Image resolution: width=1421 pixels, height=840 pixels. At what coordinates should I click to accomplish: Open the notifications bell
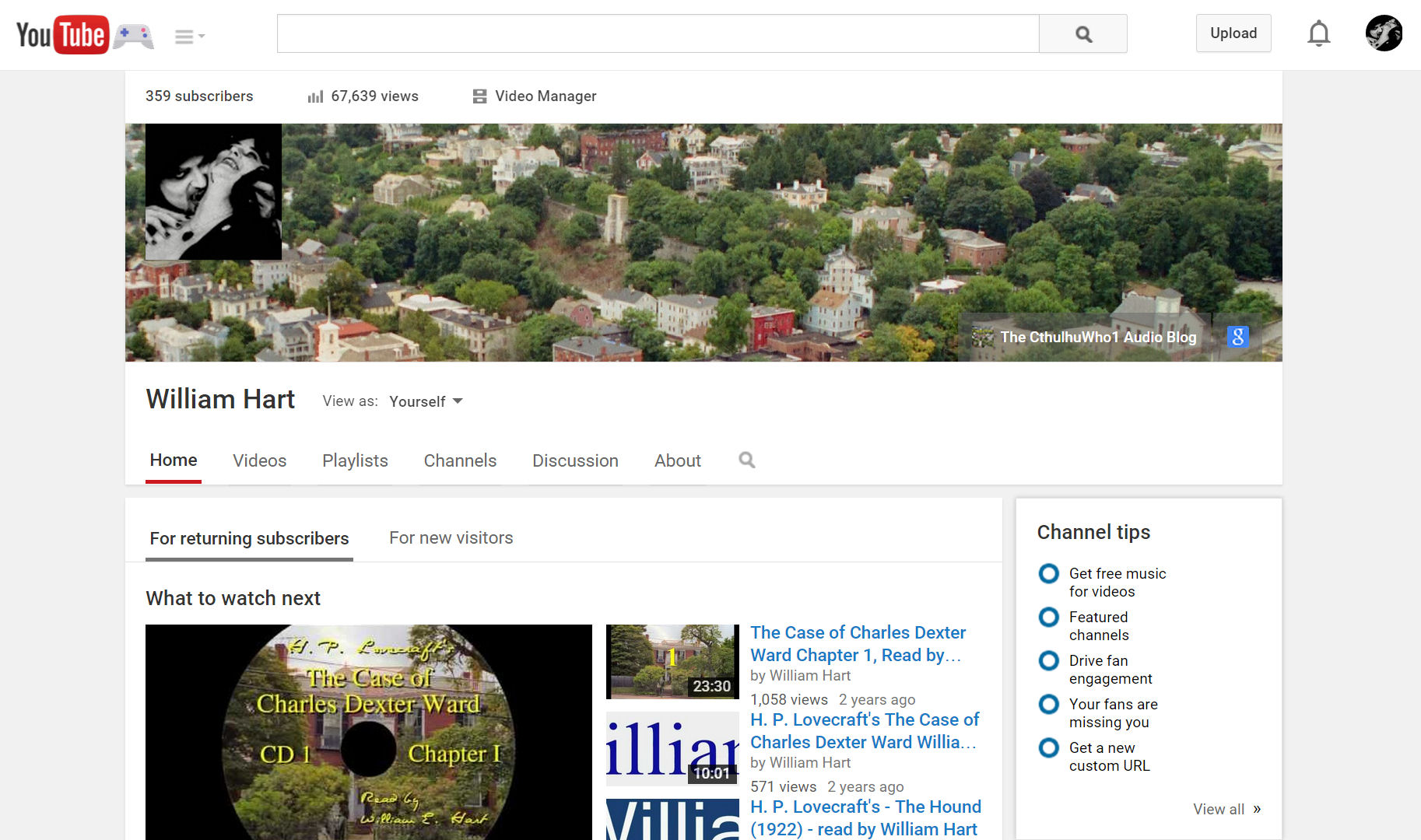click(x=1318, y=34)
